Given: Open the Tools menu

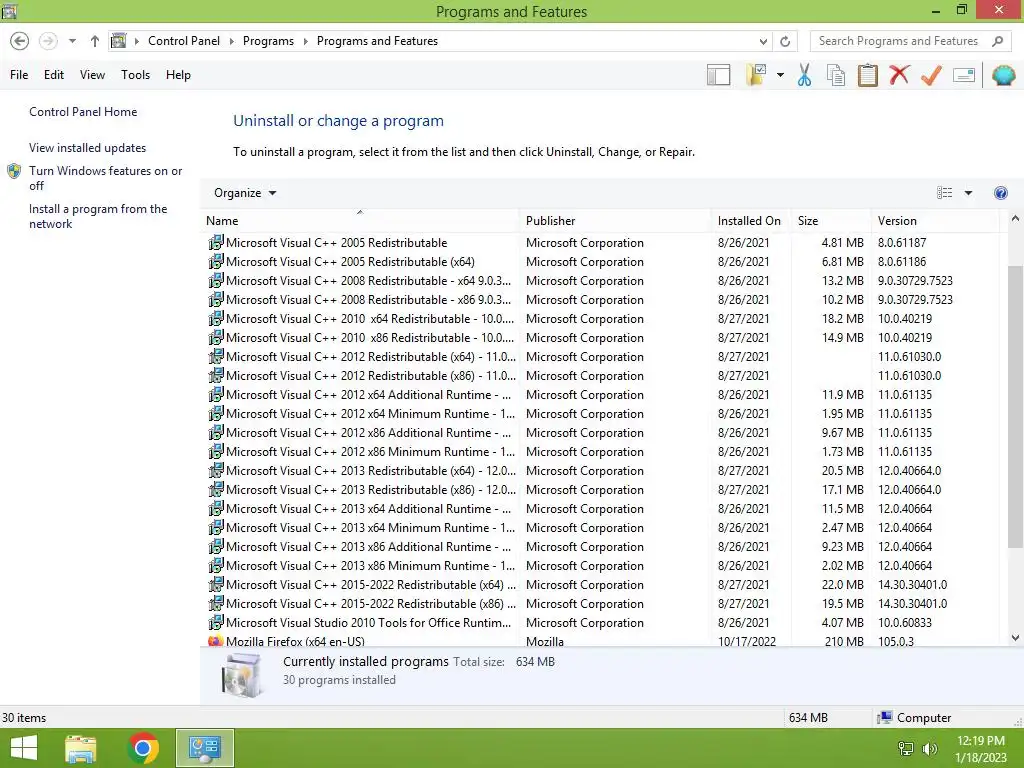Looking at the screenshot, I should click(135, 74).
